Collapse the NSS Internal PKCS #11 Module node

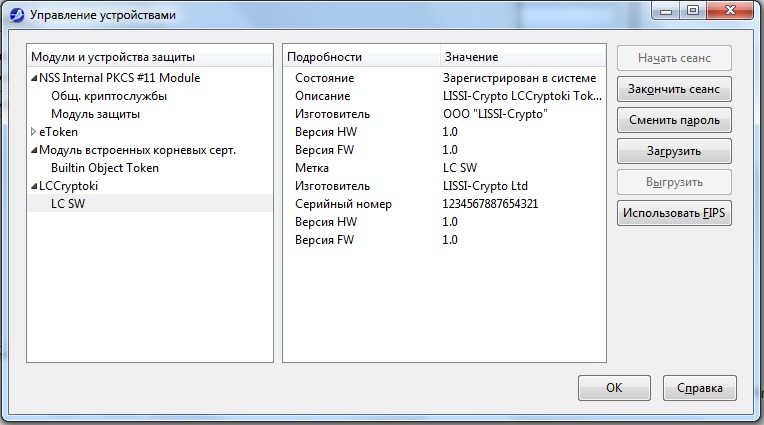(34, 78)
